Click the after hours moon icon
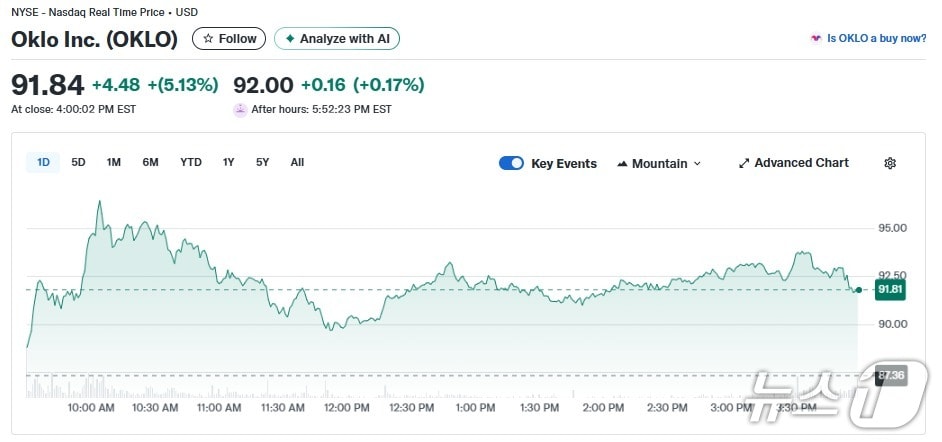This screenshot has width=942, height=442. pos(240,110)
